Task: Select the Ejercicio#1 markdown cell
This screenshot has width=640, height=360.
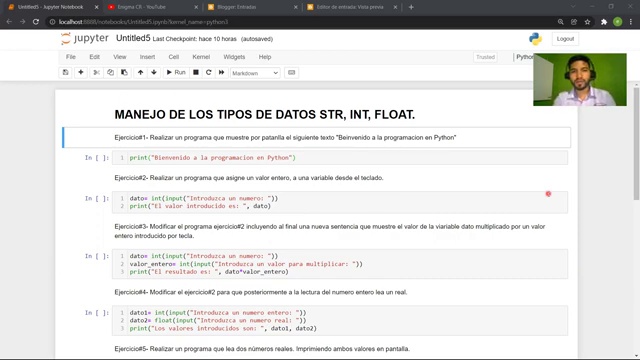Action: 316,138
